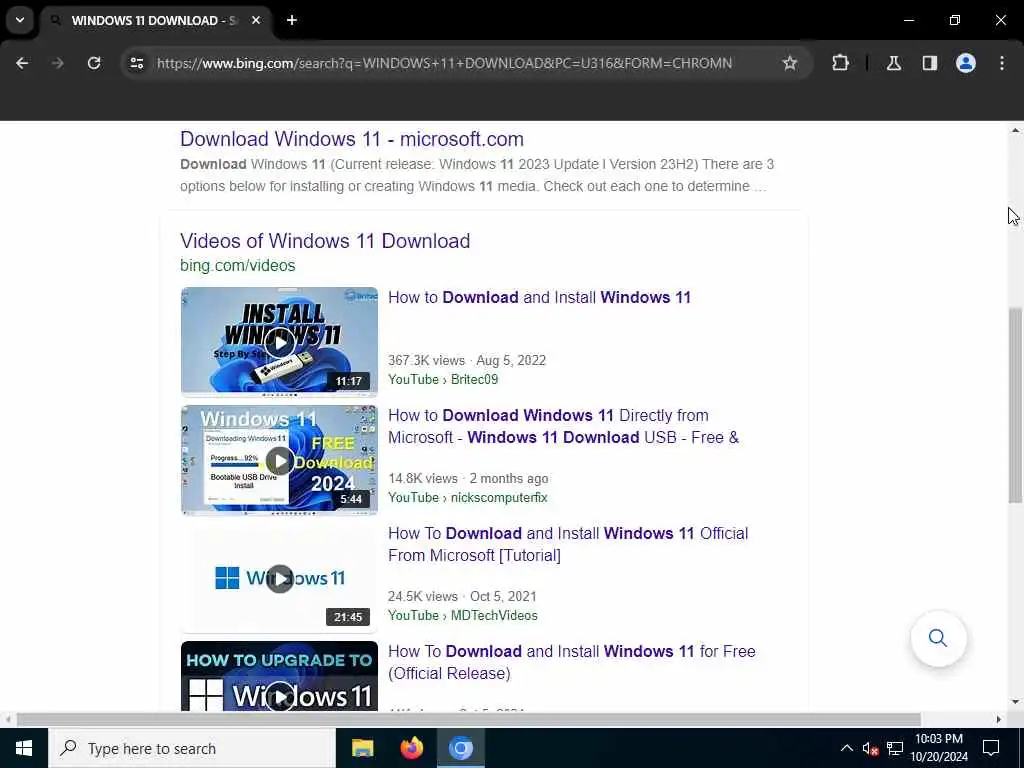The image size is (1024, 768).
Task: Play the 5:44 nickscomputerfix video thumbnail
Action: pyautogui.click(x=279, y=460)
